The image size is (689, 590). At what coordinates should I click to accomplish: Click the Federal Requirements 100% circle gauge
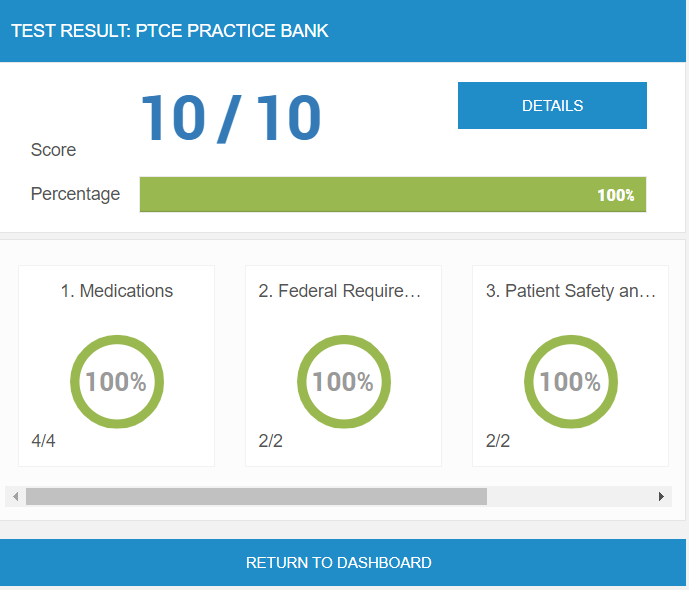point(343,381)
